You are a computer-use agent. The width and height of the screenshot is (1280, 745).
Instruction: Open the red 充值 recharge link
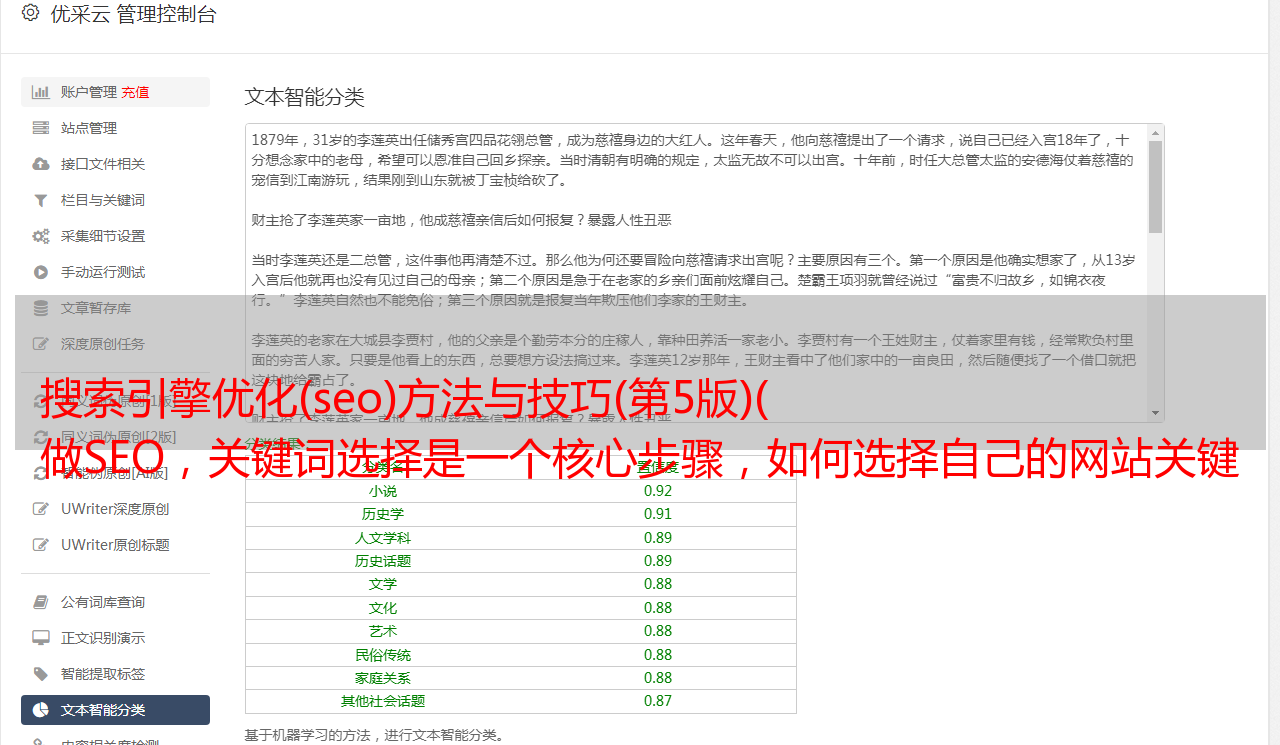pyautogui.click(x=135, y=92)
